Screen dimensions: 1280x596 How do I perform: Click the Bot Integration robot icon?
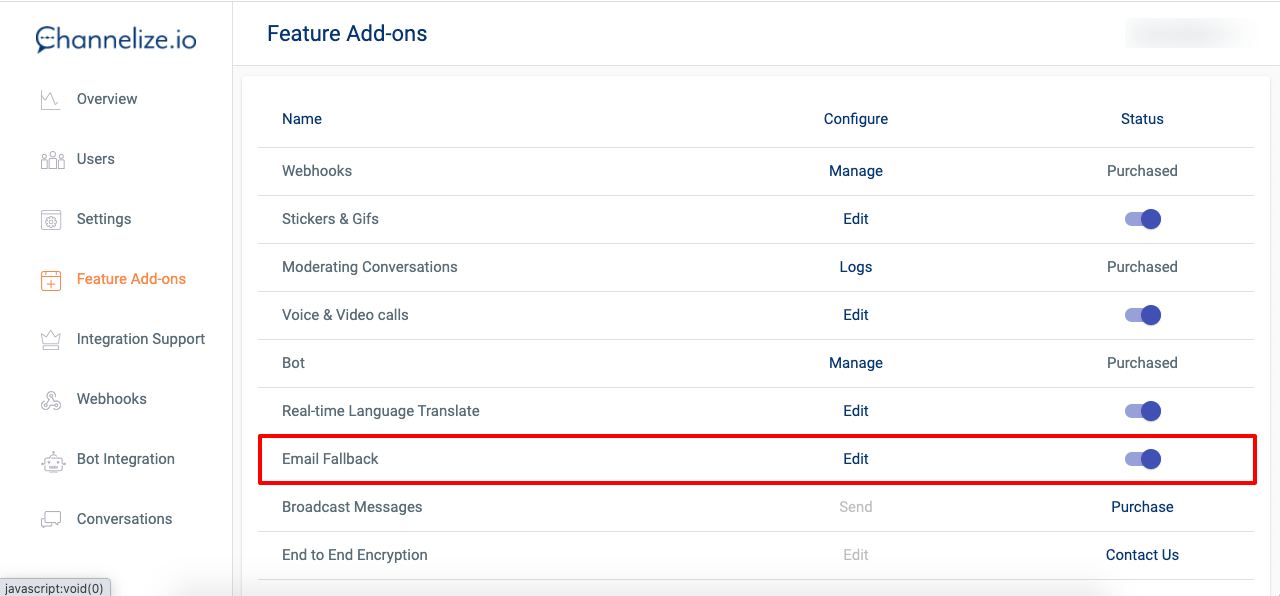click(x=52, y=460)
